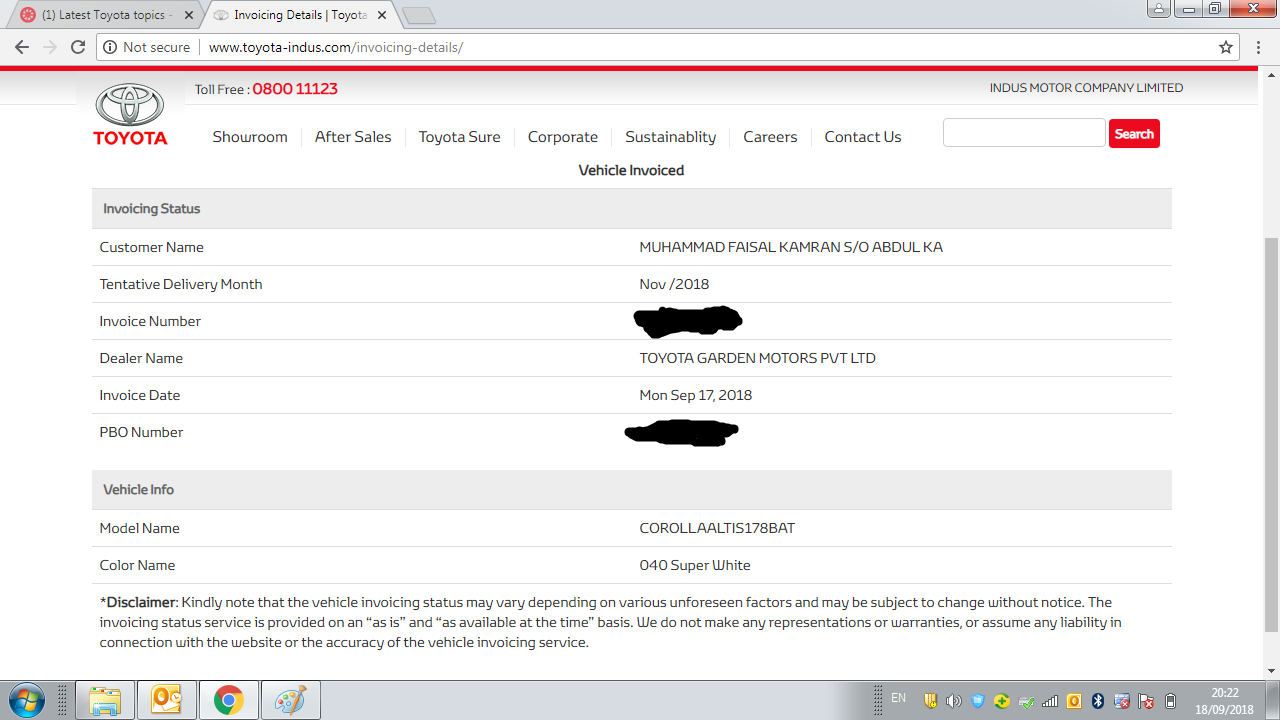Open a new browser tab
The image size is (1280, 720).
pyautogui.click(x=418, y=15)
